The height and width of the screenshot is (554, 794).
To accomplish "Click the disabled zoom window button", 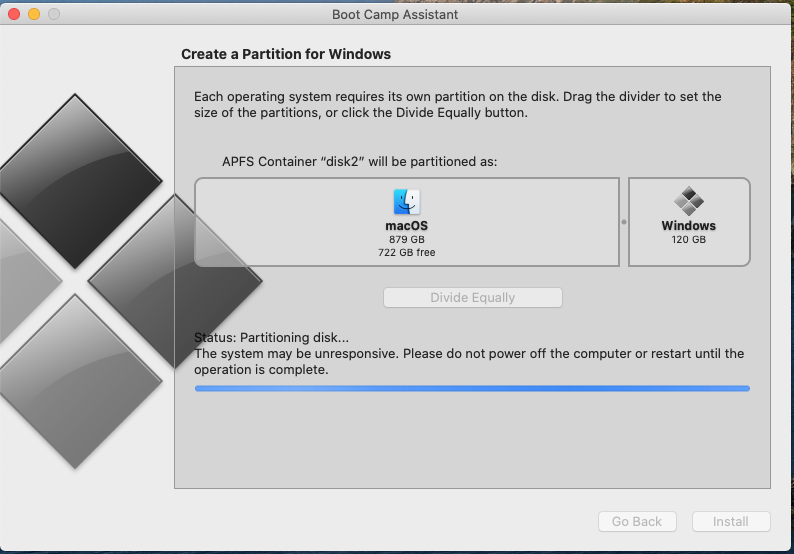I will click(54, 14).
